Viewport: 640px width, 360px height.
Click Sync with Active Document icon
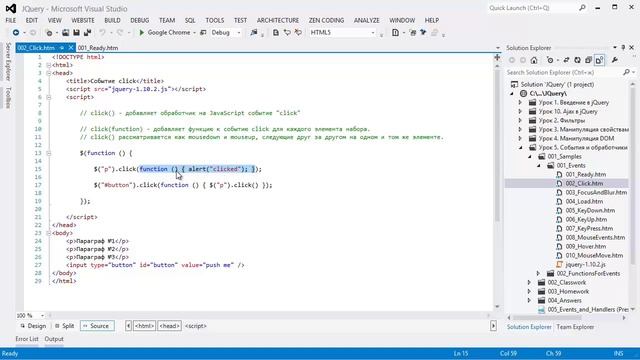pos(566,60)
